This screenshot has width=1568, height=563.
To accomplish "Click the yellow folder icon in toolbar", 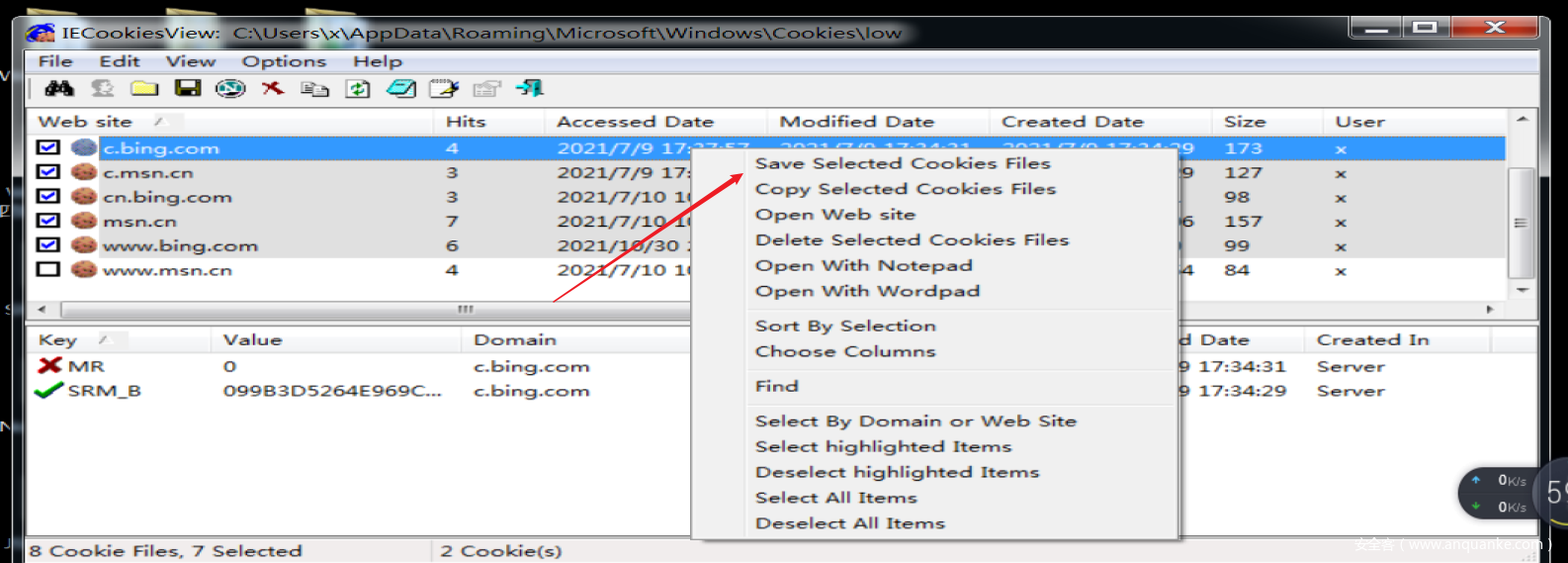I will 144,89.
